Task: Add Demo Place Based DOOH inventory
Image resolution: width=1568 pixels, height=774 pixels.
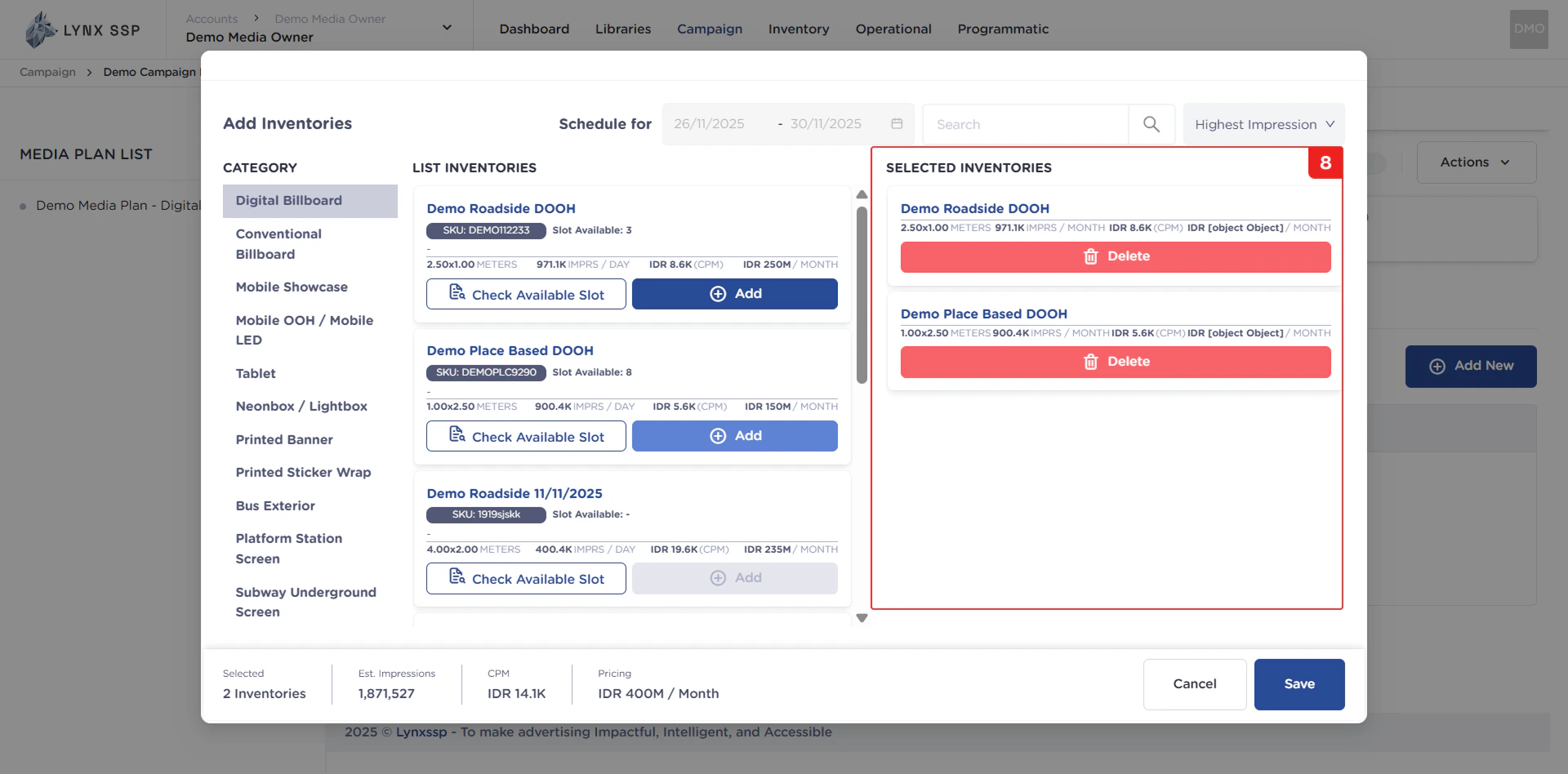Action: pos(735,436)
